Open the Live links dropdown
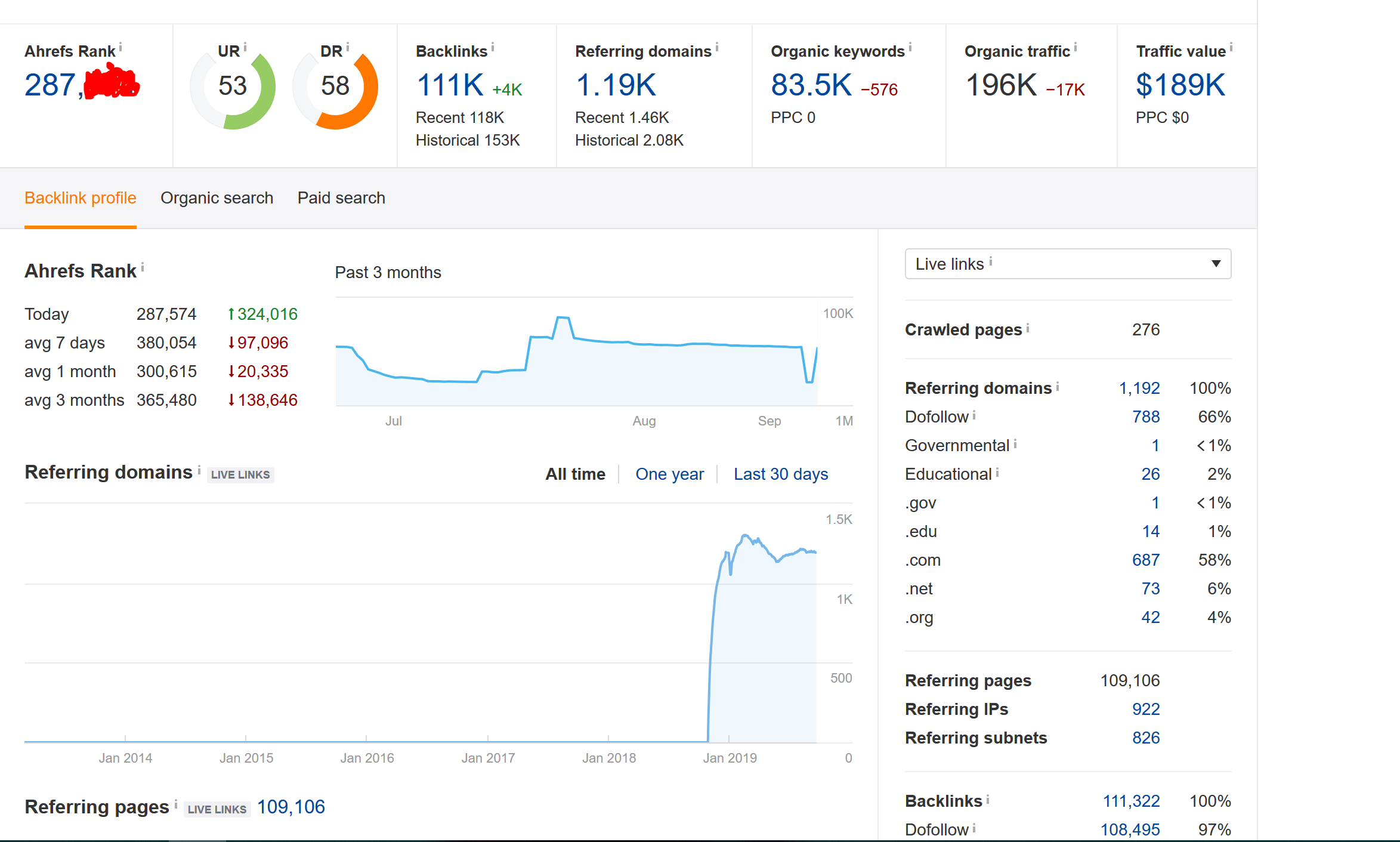 click(x=1068, y=264)
